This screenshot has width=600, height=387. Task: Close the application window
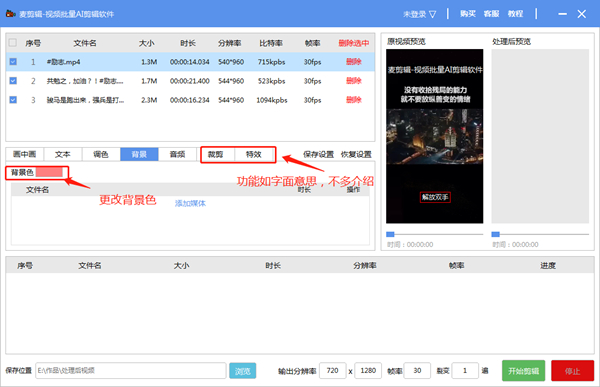click(582, 14)
